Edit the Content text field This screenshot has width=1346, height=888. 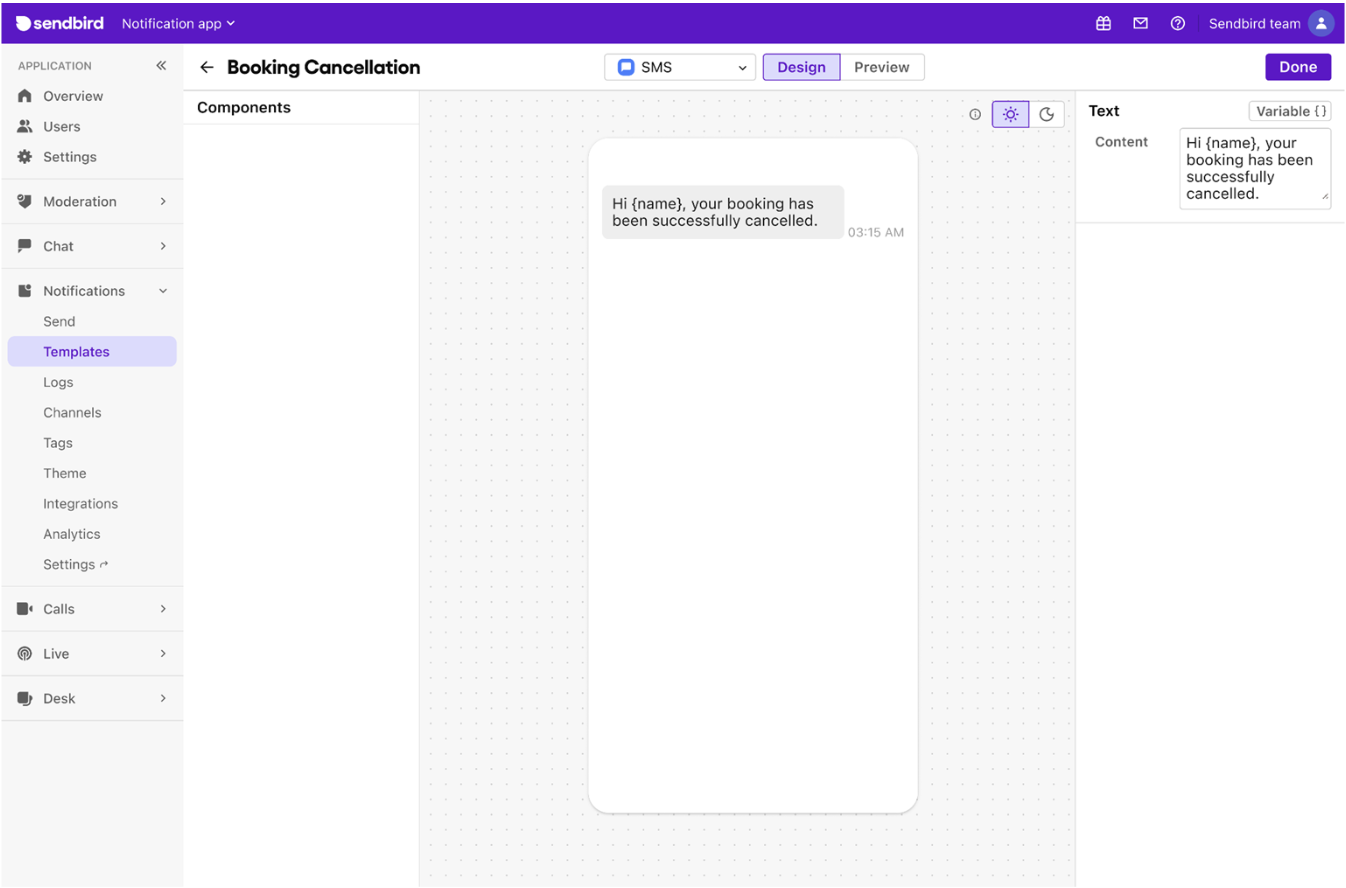coord(1254,170)
